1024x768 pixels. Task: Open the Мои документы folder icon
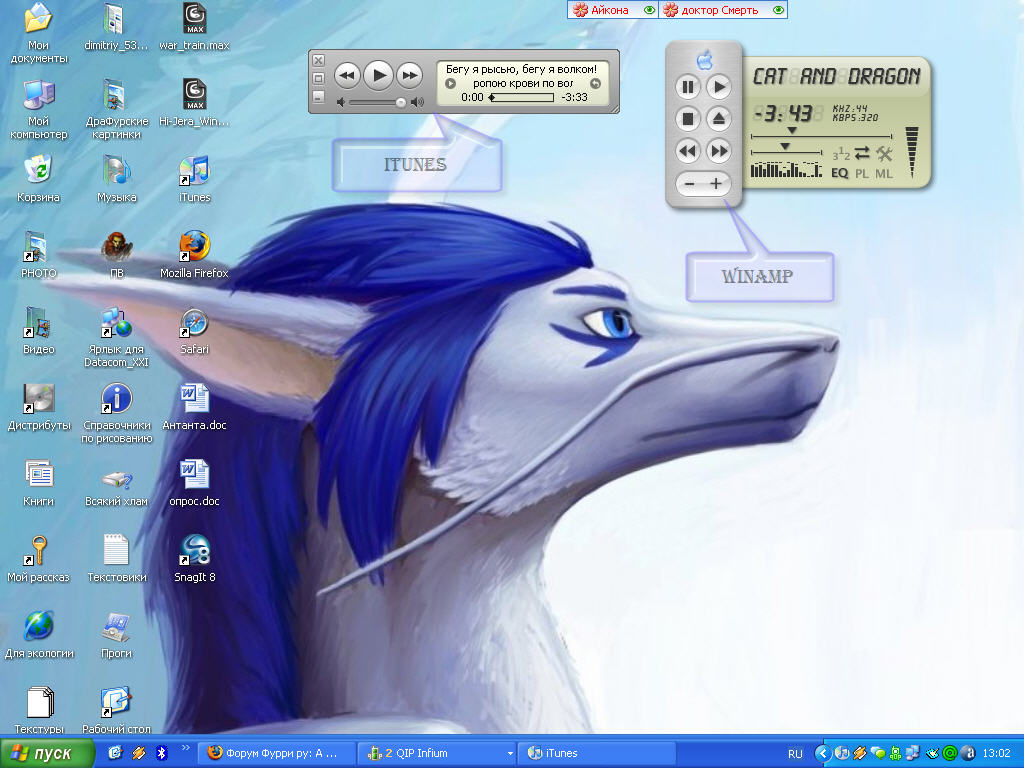(x=39, y=33)
